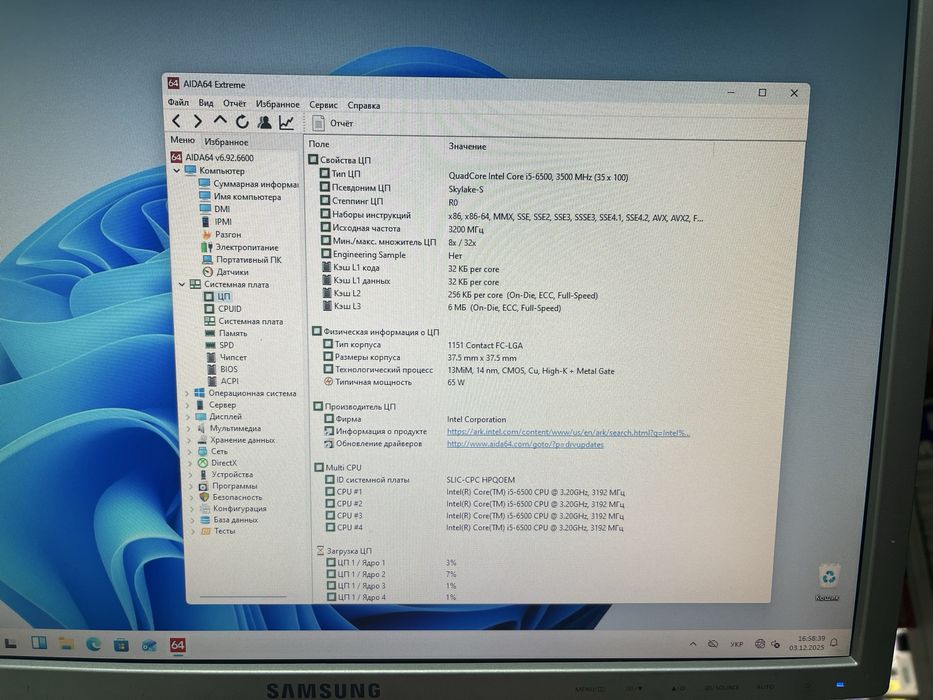Select Разгон with the flame icon
The image size is (933, 700).
(221, 235)
